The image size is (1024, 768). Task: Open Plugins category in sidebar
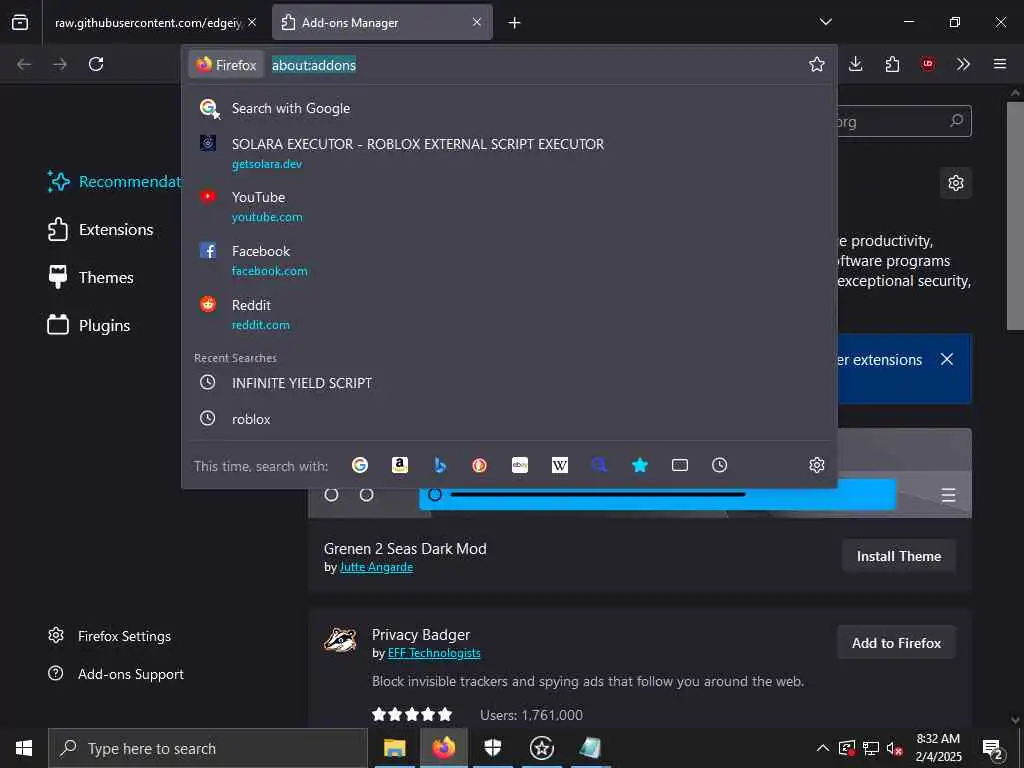(x=89, y=325)
